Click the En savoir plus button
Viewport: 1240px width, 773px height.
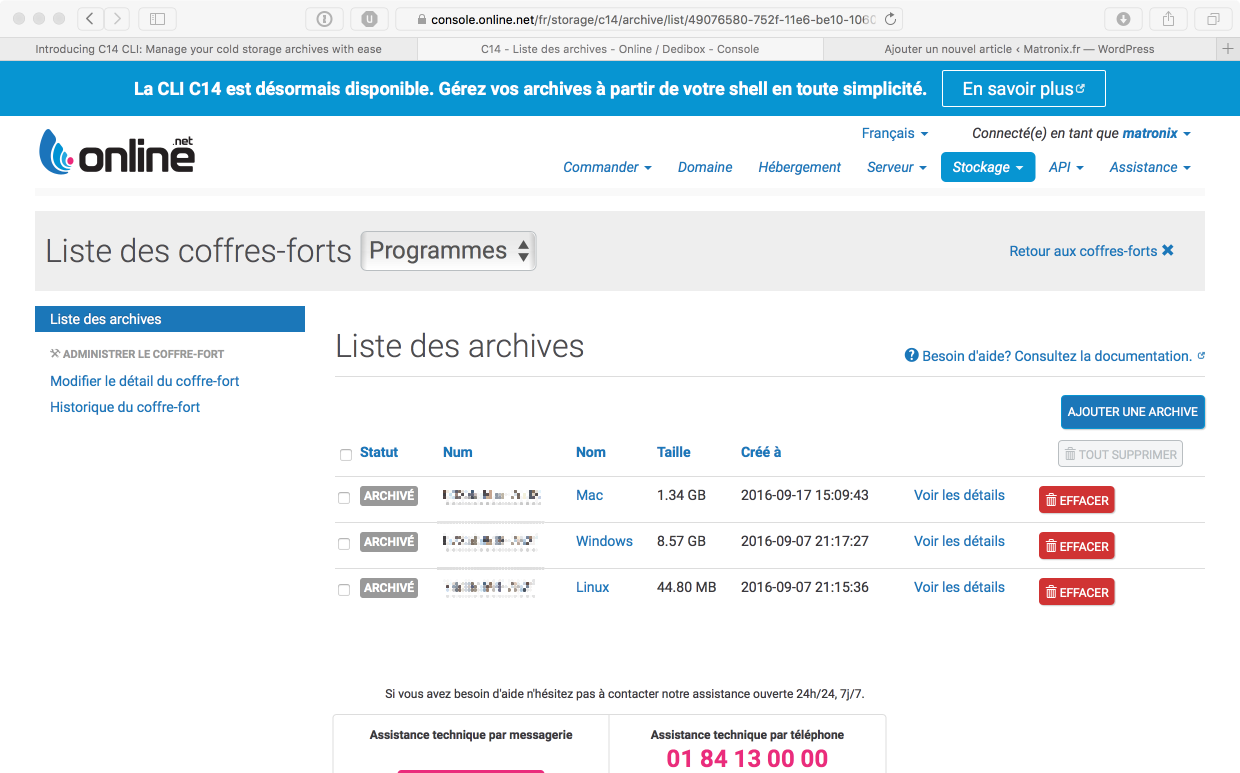point(1024,89)
